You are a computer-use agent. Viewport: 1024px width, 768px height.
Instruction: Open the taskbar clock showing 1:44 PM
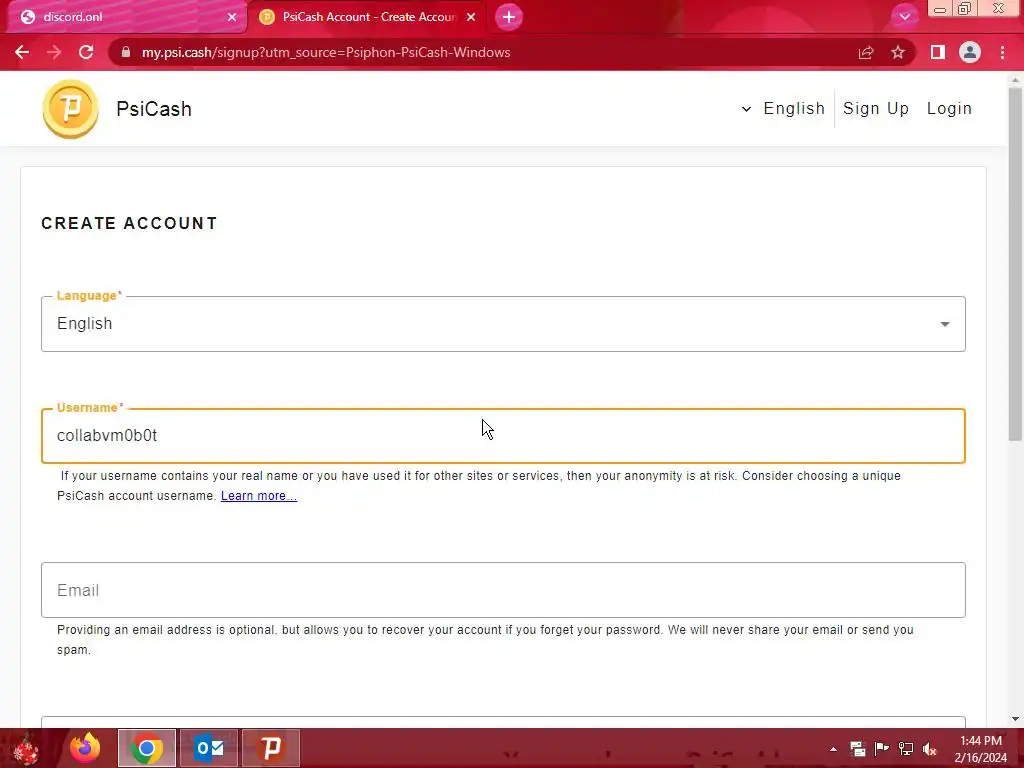[x=981, y=749]
